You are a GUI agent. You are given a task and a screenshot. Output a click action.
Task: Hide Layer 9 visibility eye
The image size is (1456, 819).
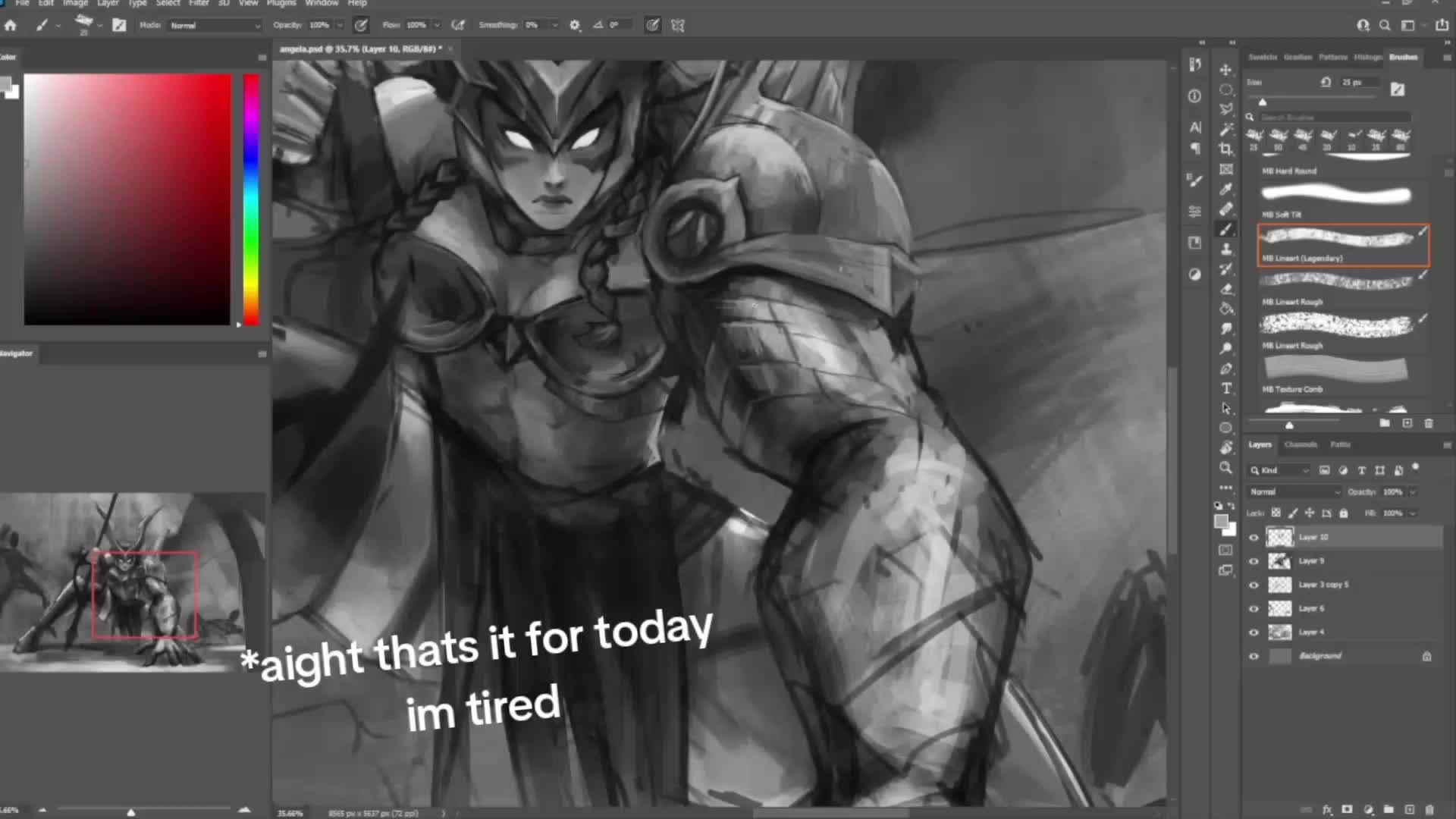point(1254,561)
